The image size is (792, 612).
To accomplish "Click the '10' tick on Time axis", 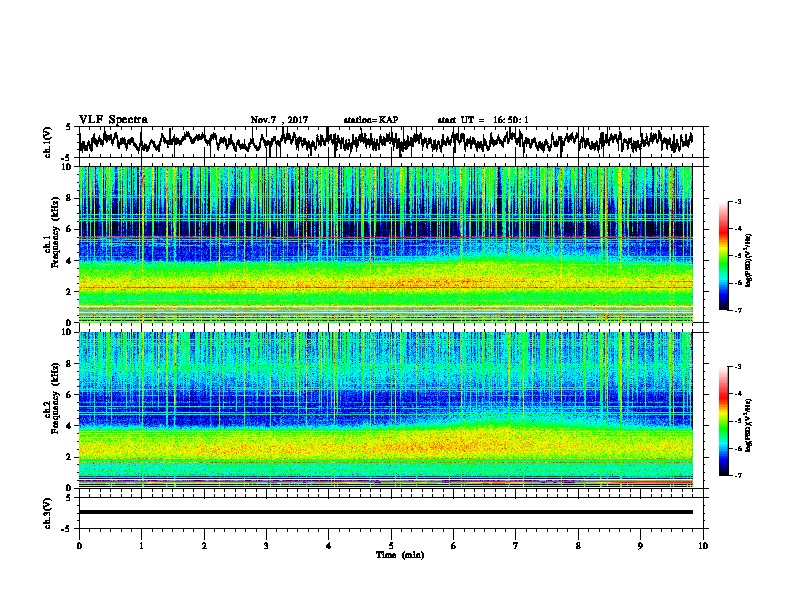I will [x=703, y=546].
